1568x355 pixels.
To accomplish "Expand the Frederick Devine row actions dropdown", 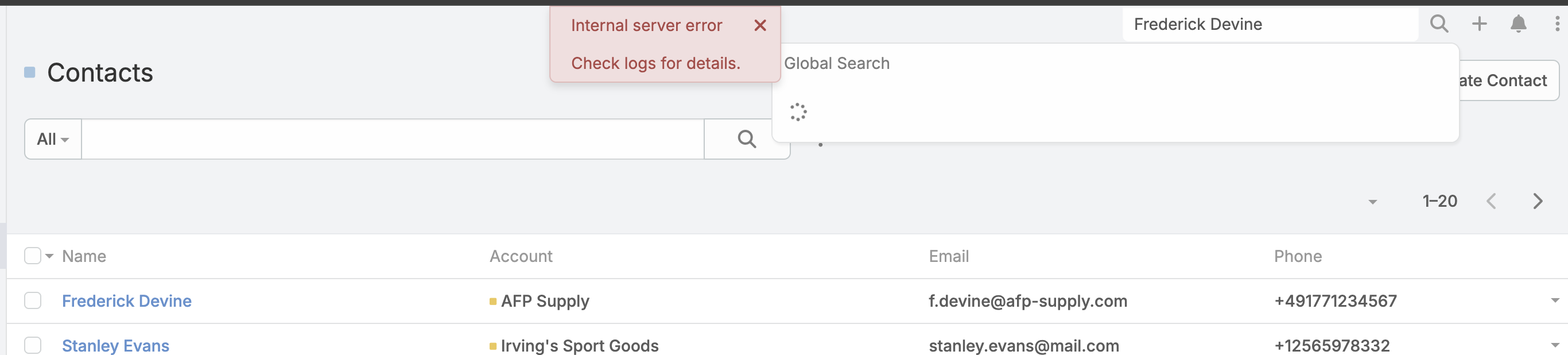I will coord(1555,301).
